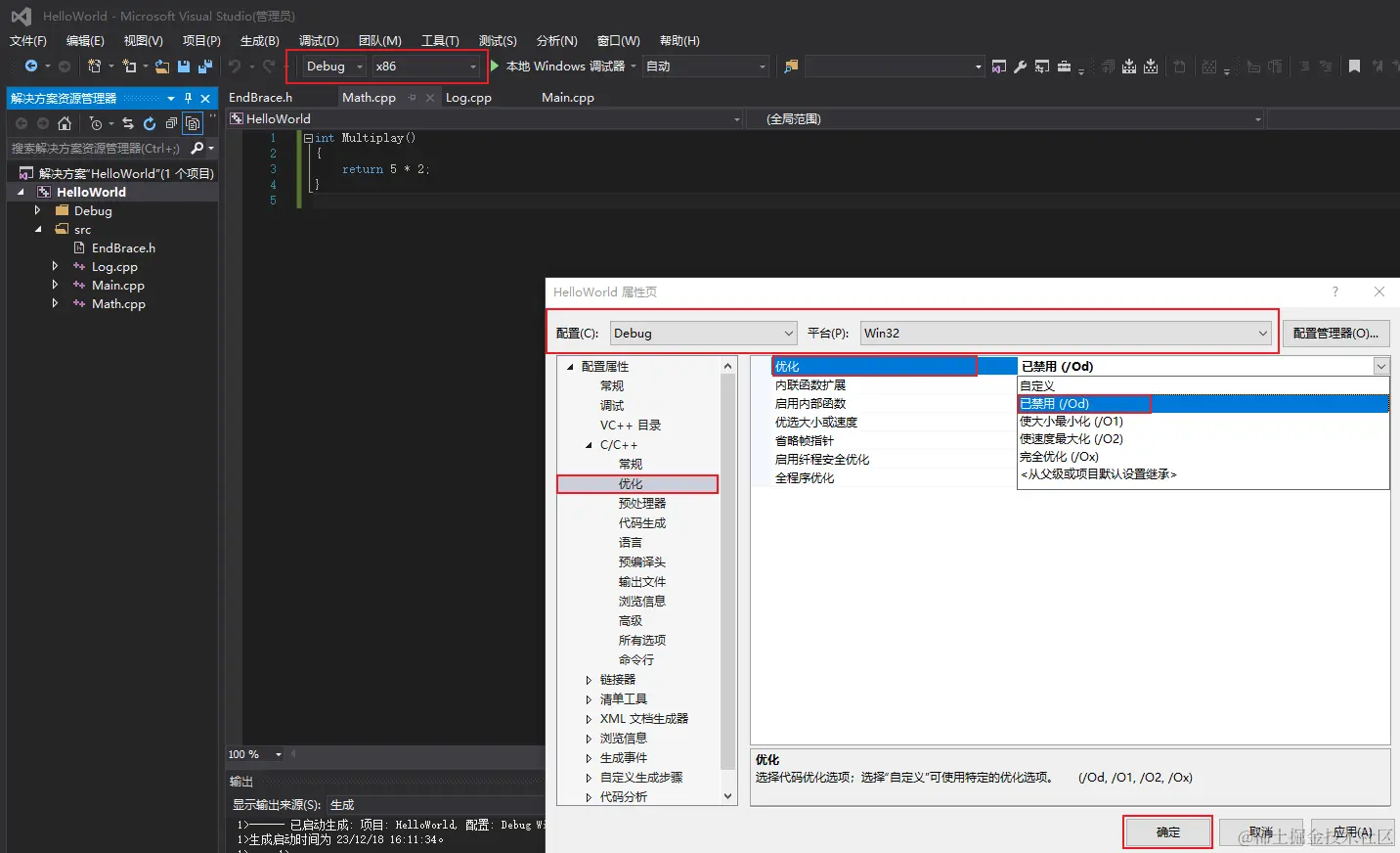Open the x86 solution platform dropdown

[x=426, y=67]
